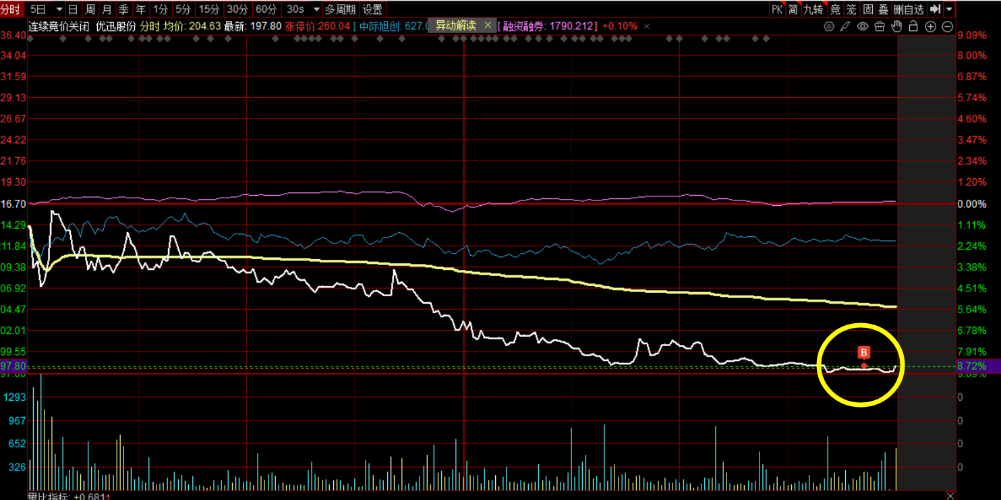
Task: Open the 异动解读 movement analysis
Action: coord(456,26)
